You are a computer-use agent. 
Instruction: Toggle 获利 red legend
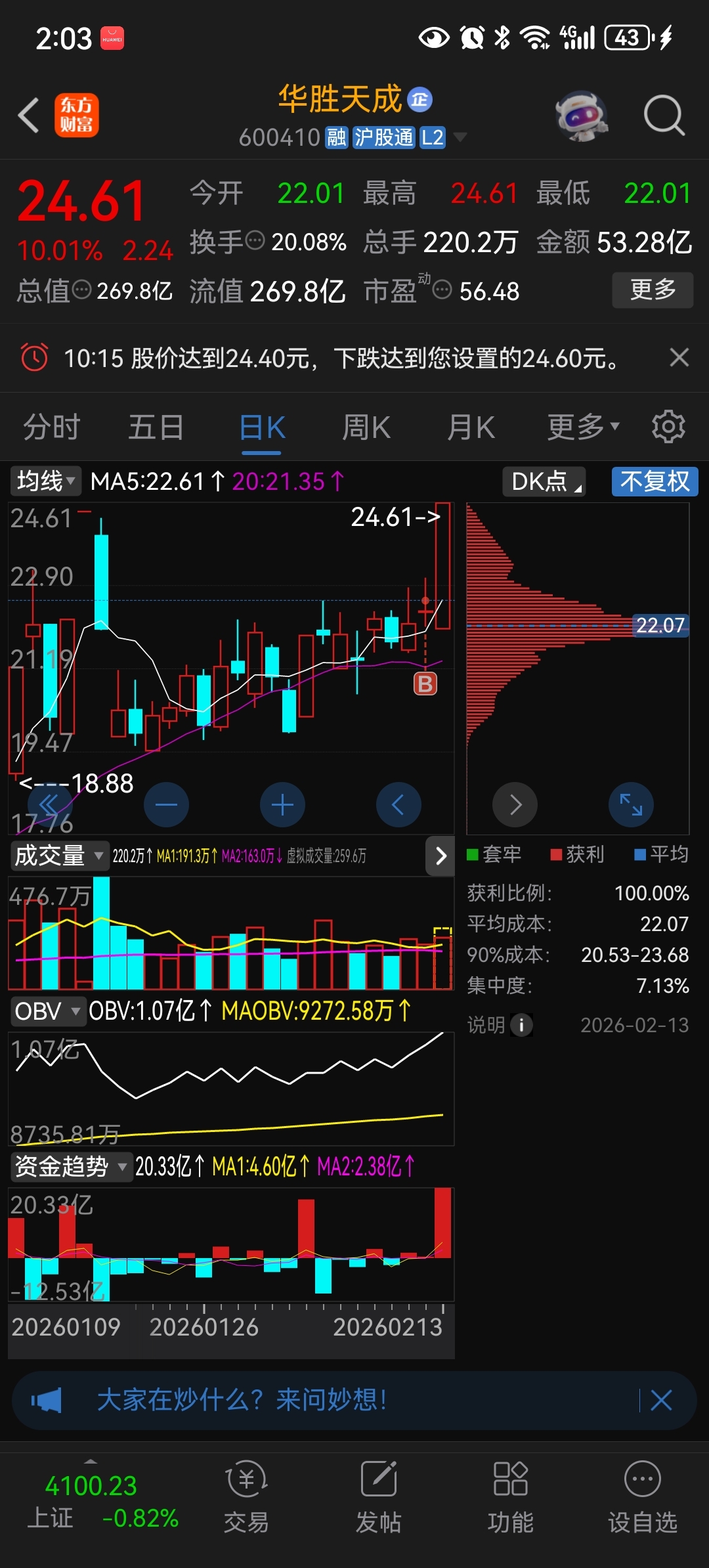tap(578, 854)
